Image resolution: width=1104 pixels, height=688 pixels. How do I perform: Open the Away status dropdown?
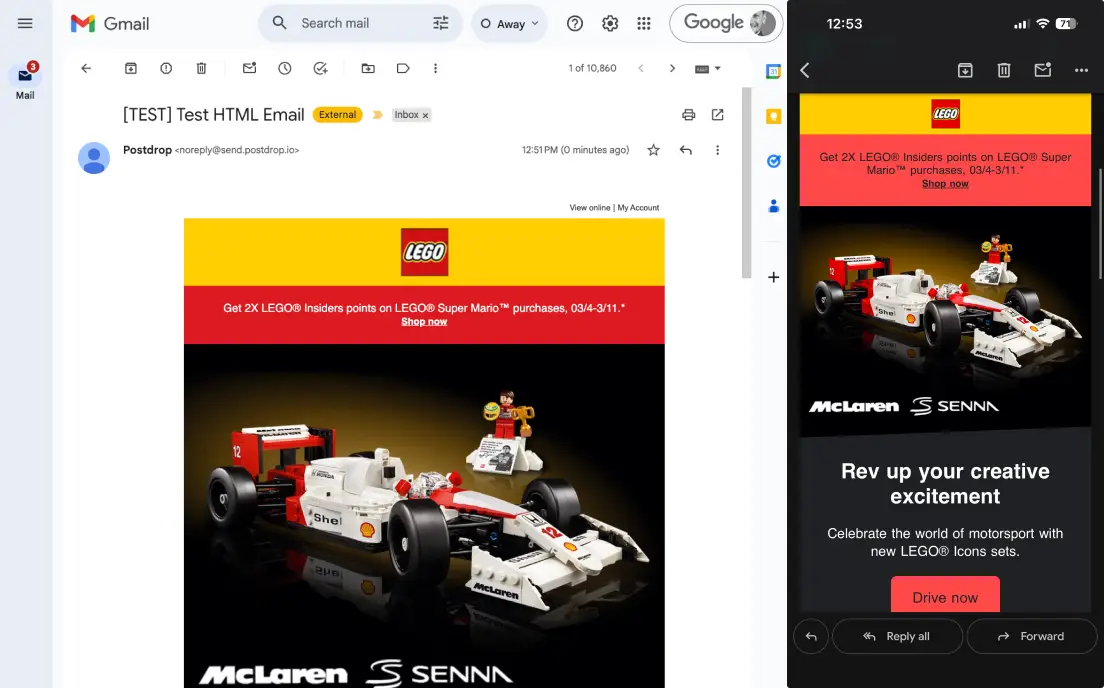click(x=509, y=22)
